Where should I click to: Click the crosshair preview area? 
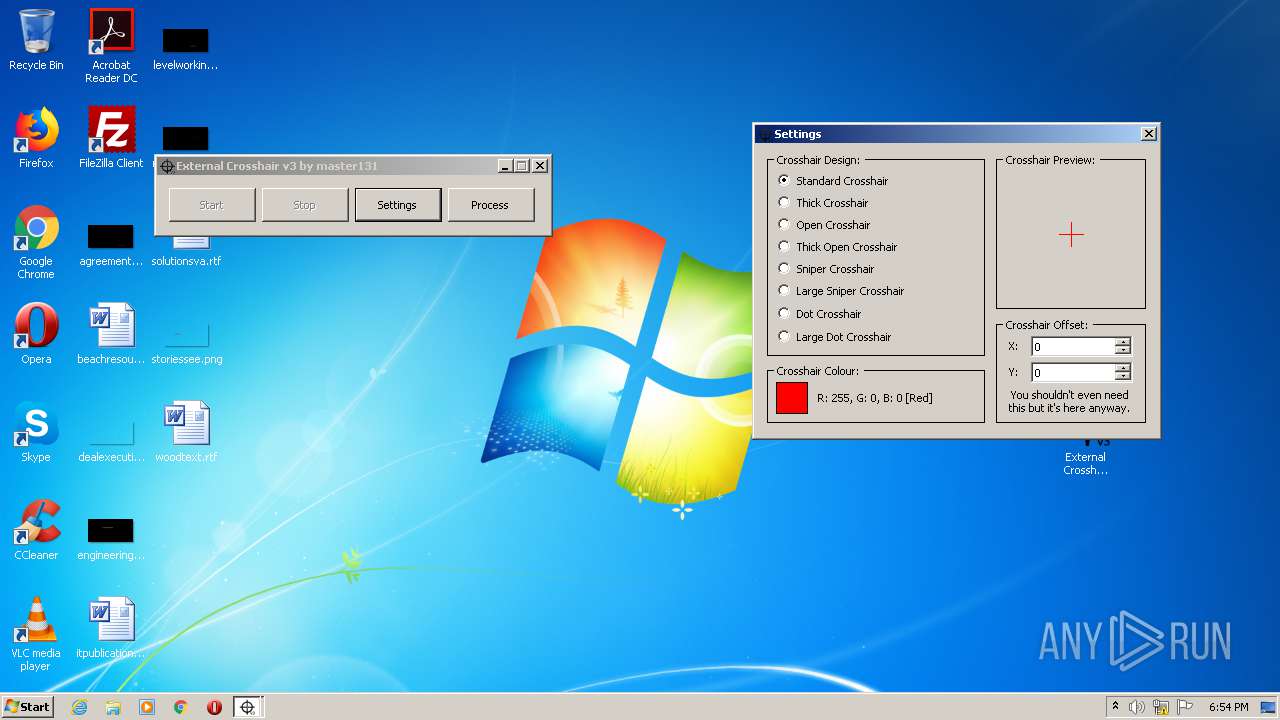tap(1071, 236)
